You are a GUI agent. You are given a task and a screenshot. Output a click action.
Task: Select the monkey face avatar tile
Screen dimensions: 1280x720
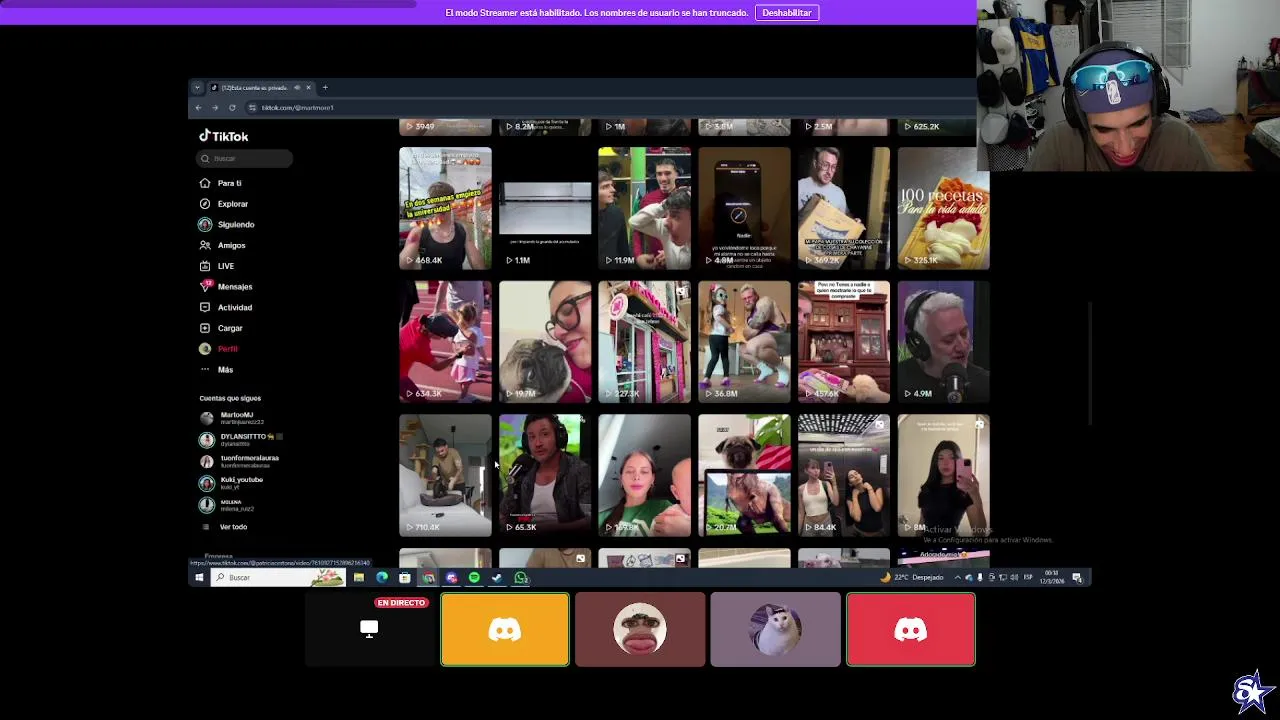click(640, 629)
